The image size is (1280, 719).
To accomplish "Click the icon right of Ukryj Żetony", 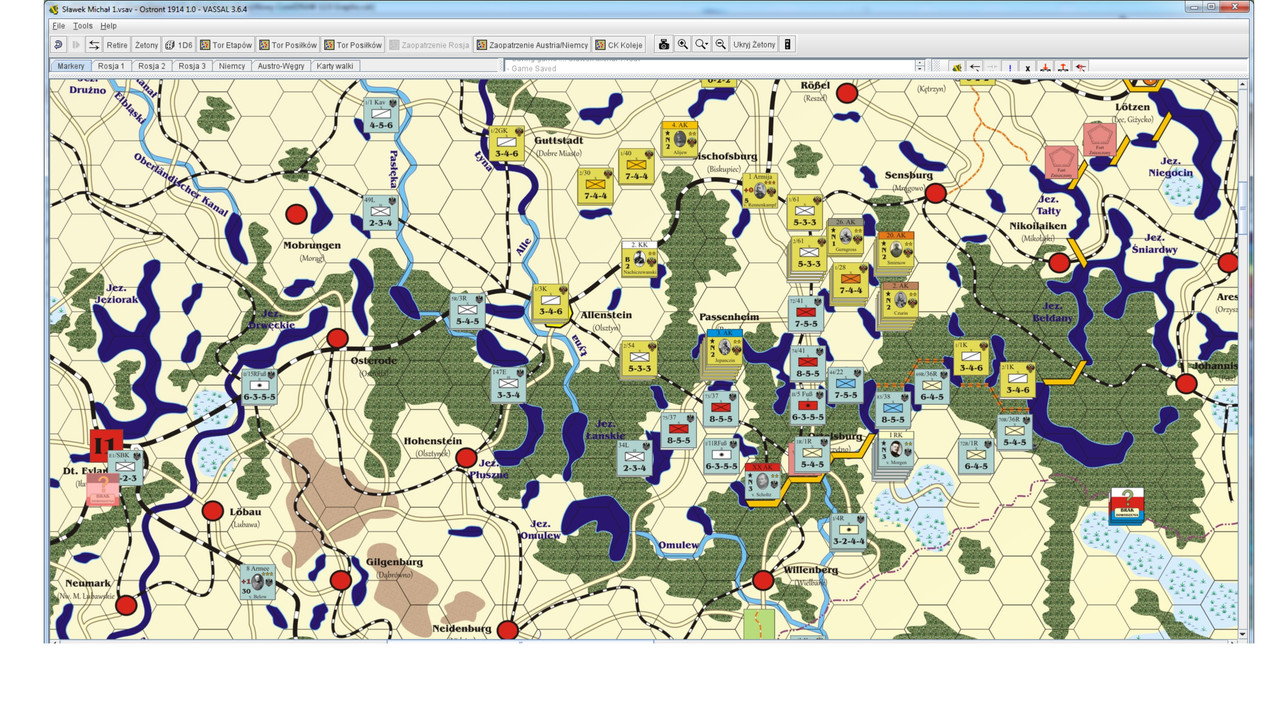I will click(x=787, y=45).
